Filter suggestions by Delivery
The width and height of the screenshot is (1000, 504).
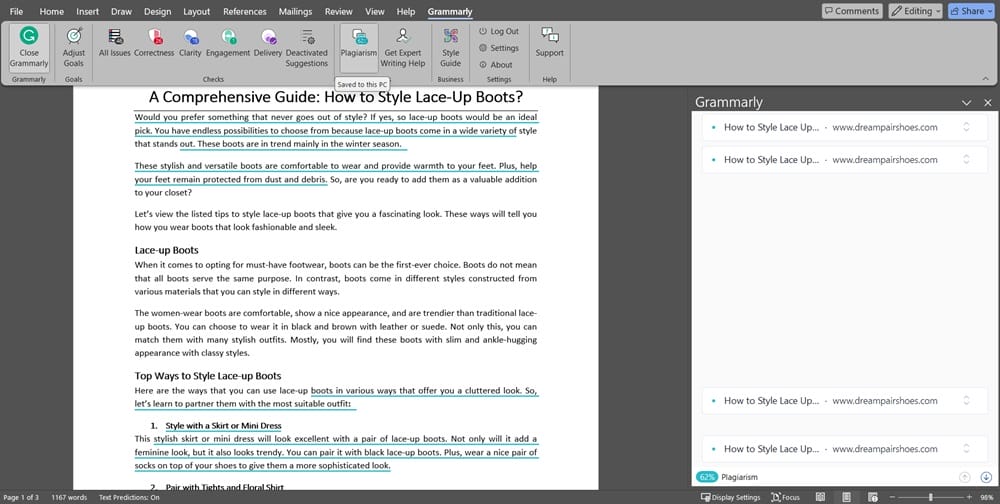pyautogui.click(x=268, y=43)
